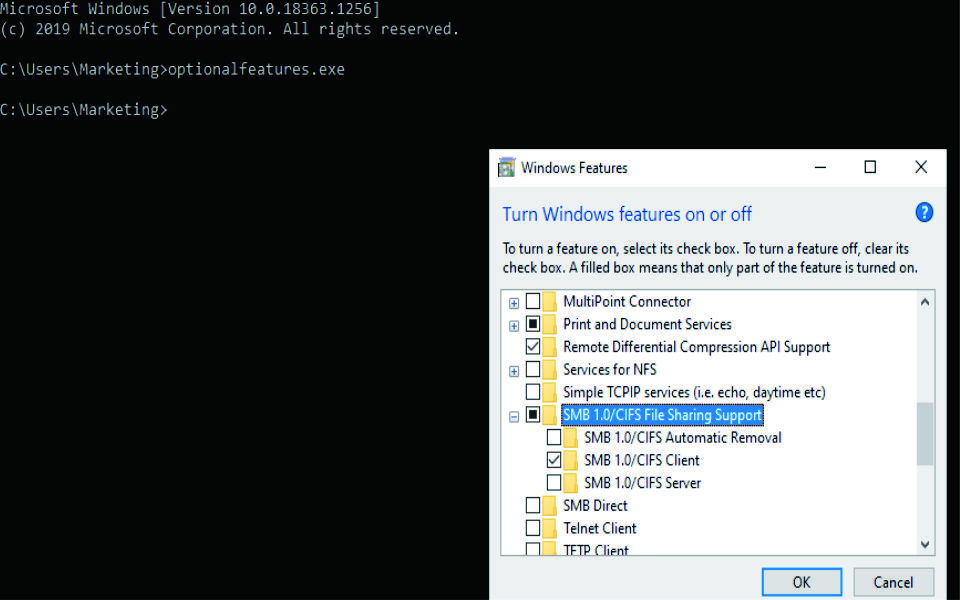Click the feature list scrollbar thumb

(925, 433)
